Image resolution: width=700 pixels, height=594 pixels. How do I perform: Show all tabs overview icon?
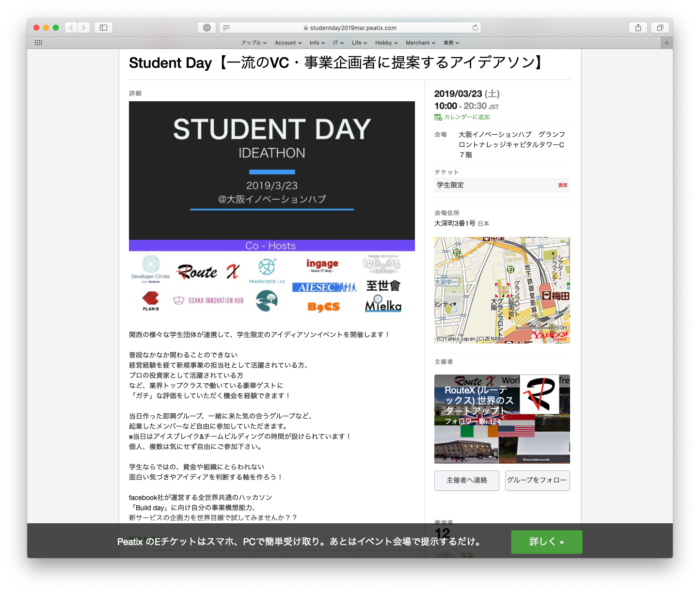[x=659, y=28]
